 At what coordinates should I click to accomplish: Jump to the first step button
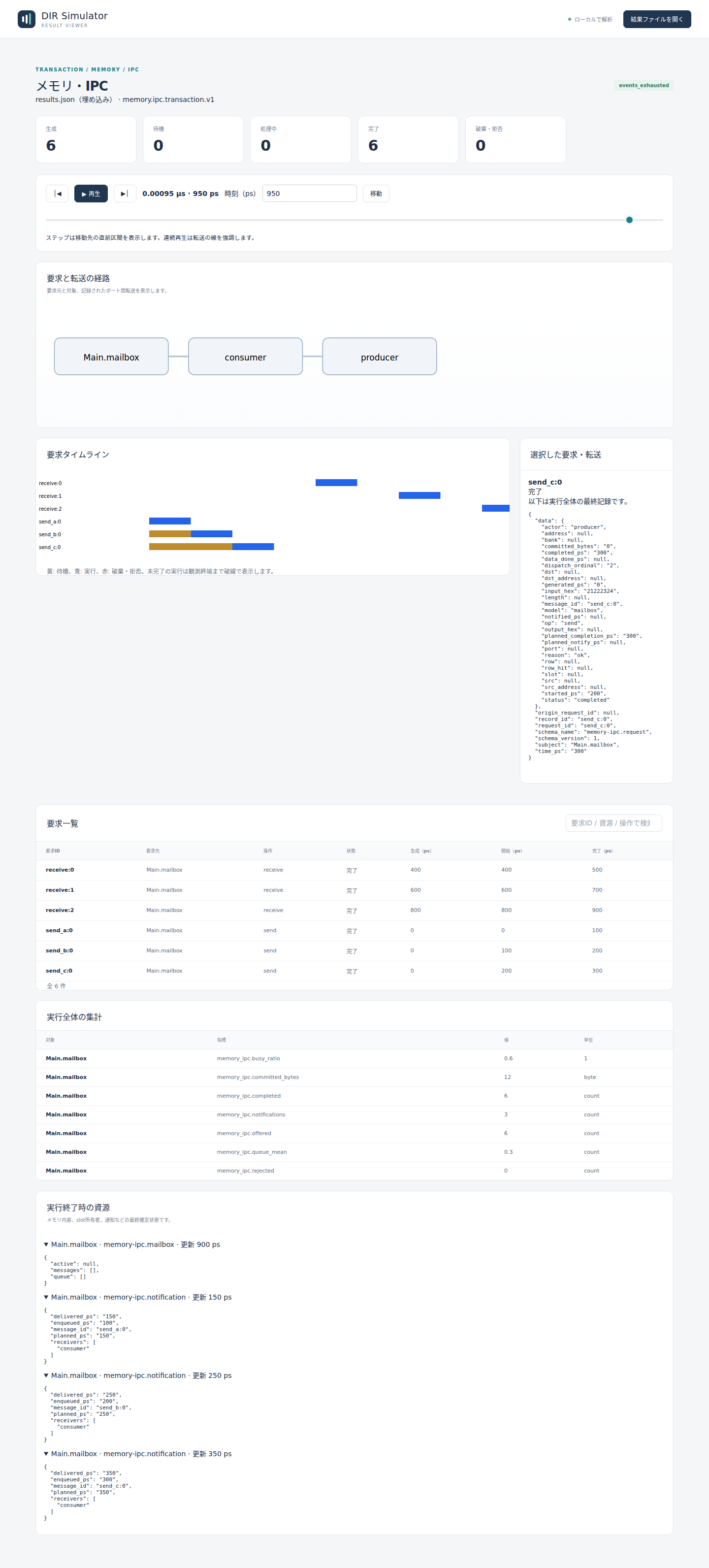(x=57, y=194)
